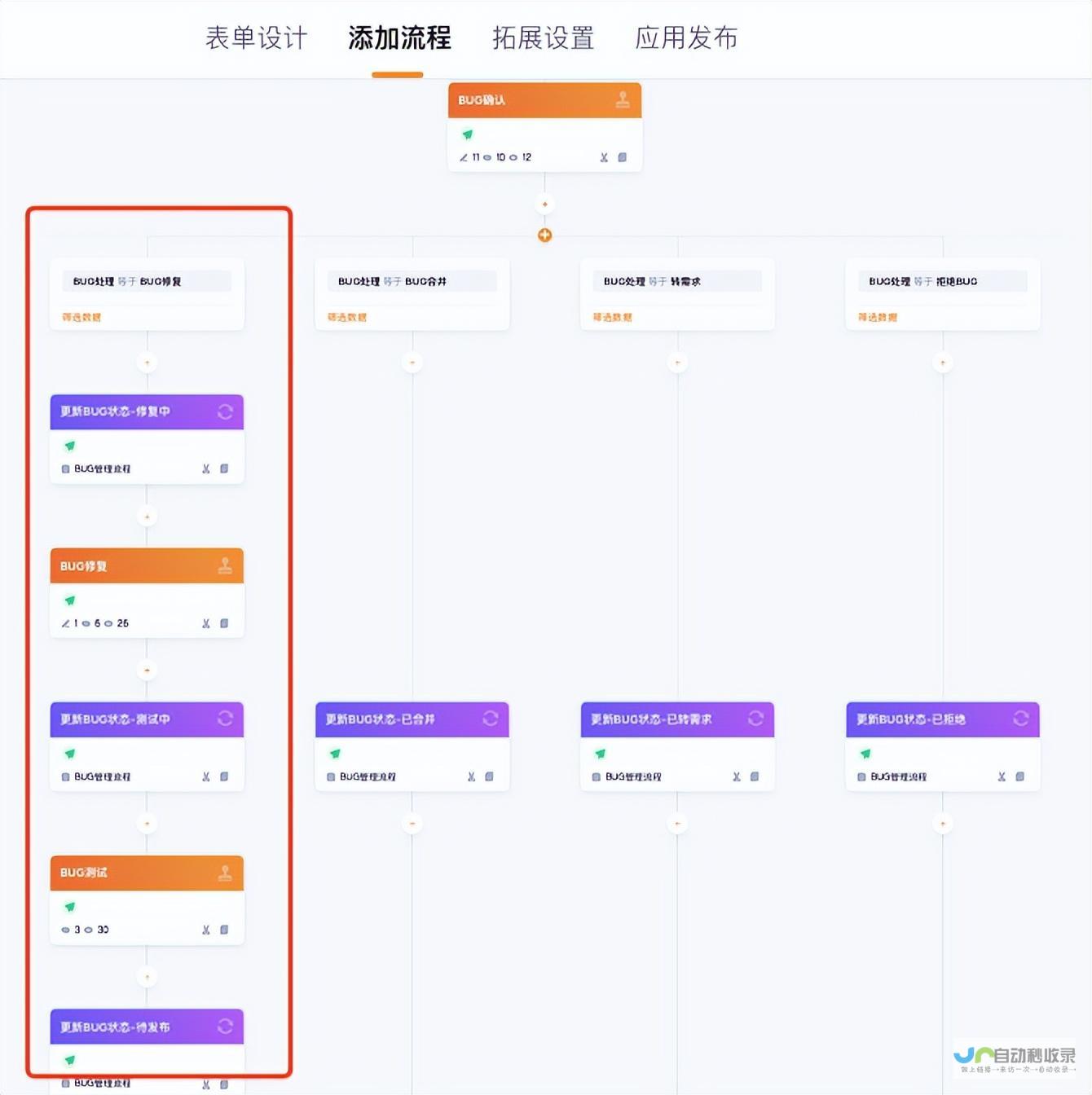Click copy icon on BUG确认 node
1092x1095 pixels.
coord(623,157)
